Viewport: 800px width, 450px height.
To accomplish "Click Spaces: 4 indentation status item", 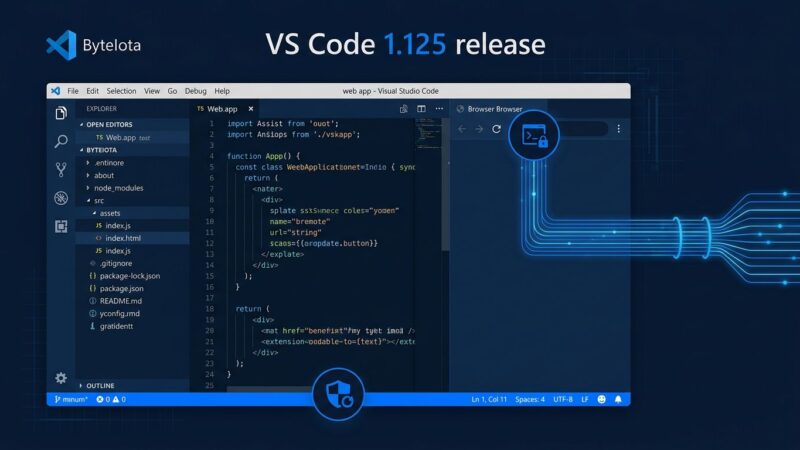I will point(530,399).
